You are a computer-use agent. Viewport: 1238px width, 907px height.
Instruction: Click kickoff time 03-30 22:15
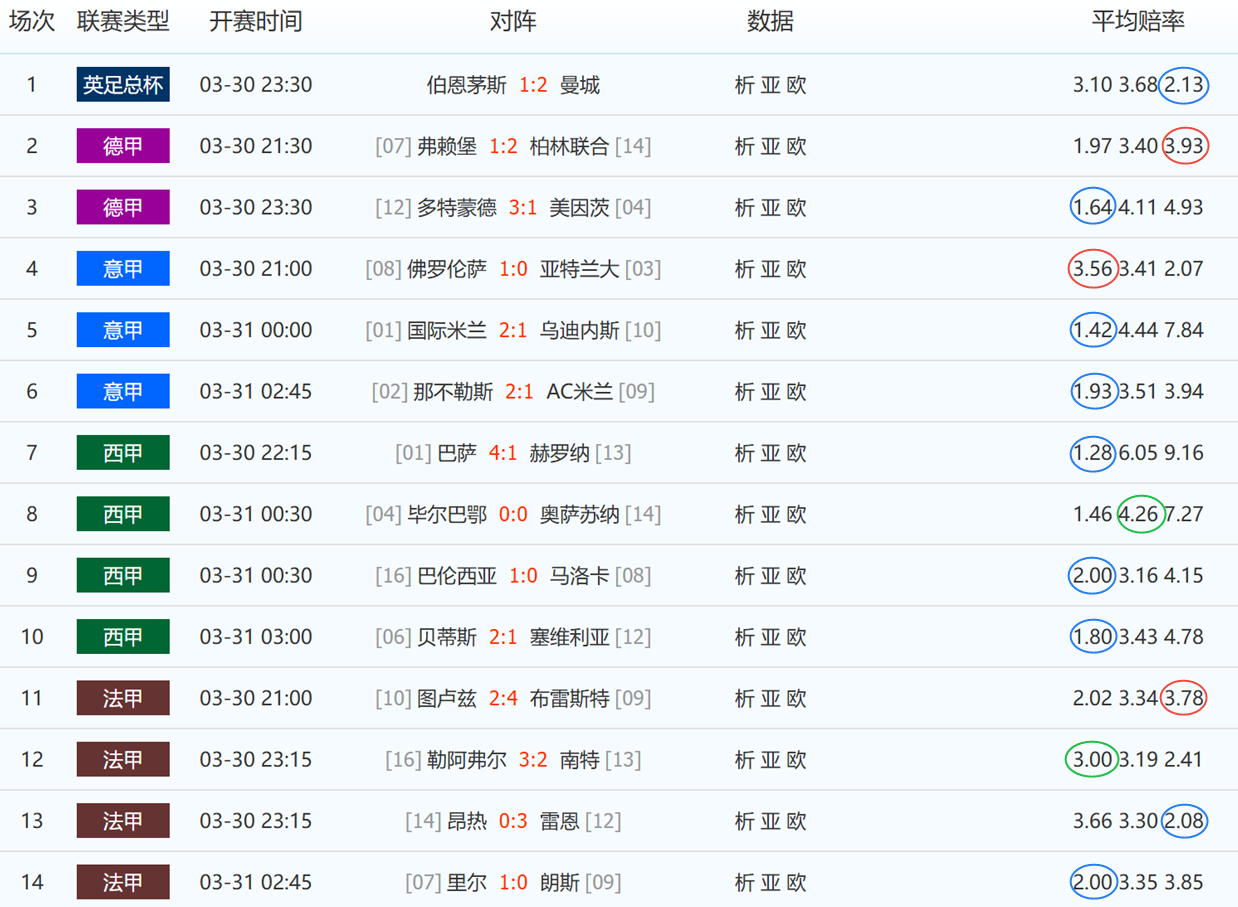[x=256, y=453]
